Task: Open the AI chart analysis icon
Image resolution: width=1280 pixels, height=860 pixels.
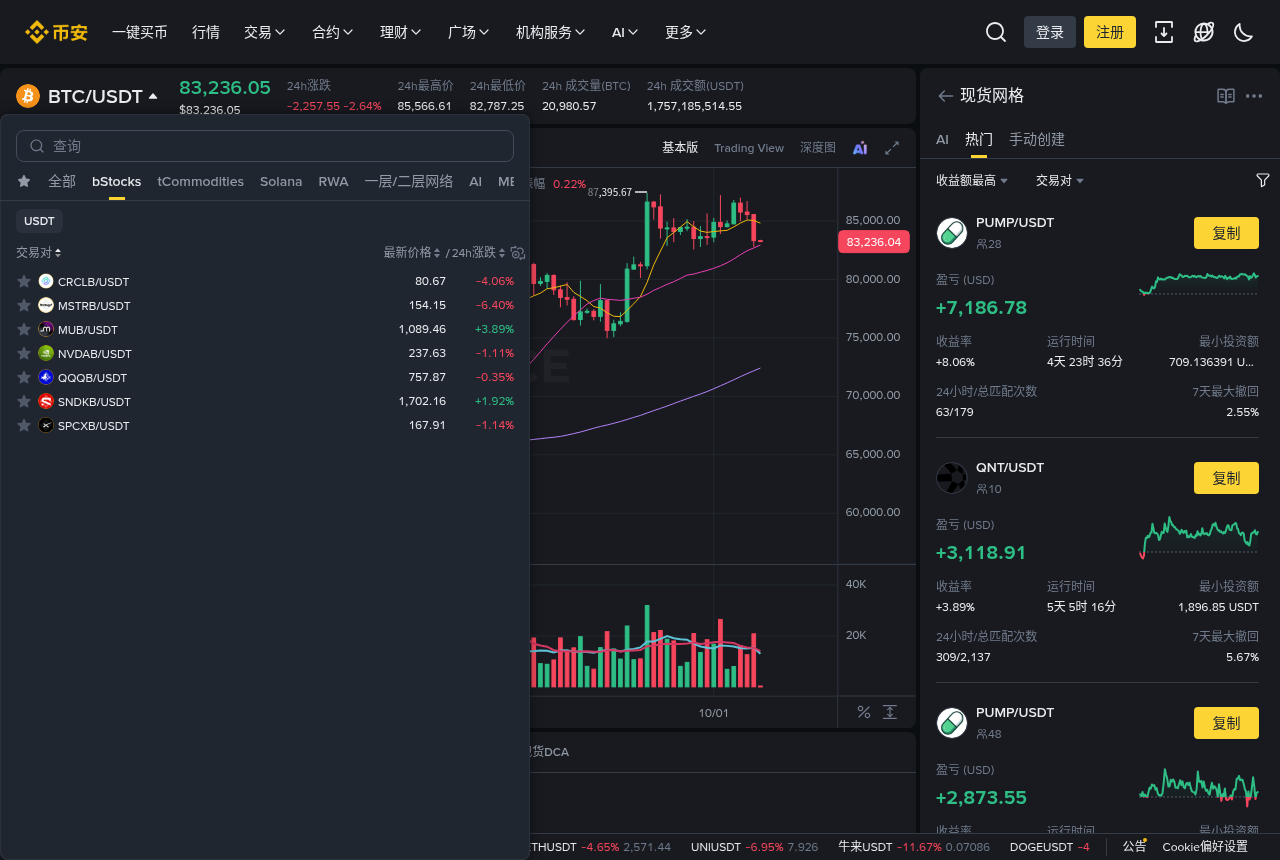Action: click(860, 148)
